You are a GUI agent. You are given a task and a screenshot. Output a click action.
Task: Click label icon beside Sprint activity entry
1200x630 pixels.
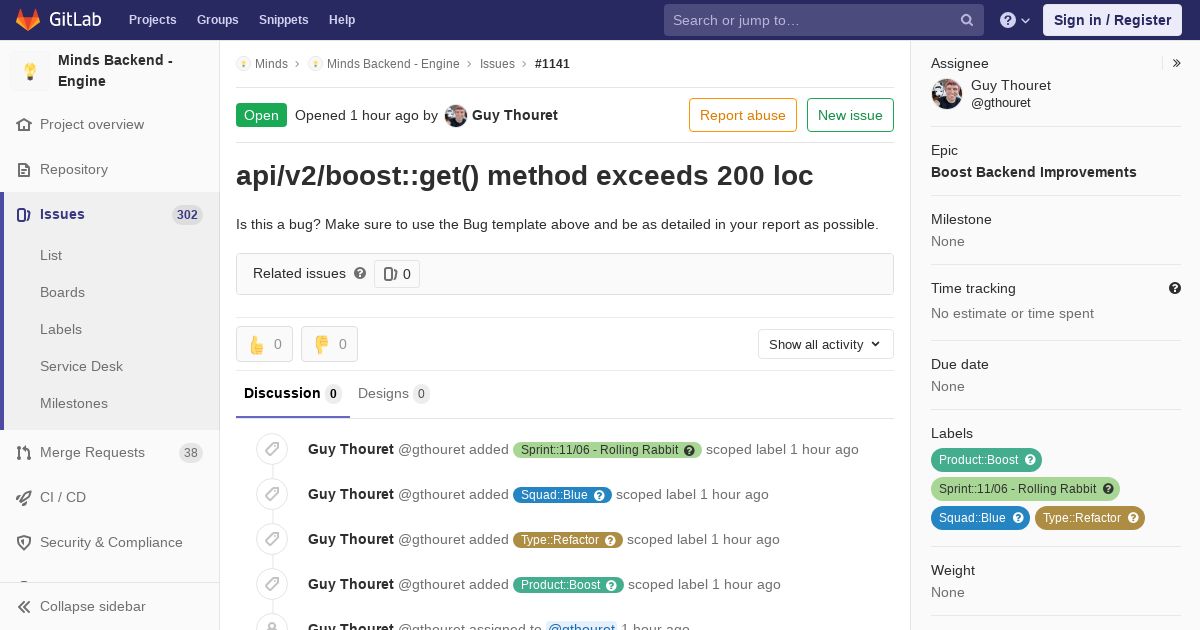272,449
